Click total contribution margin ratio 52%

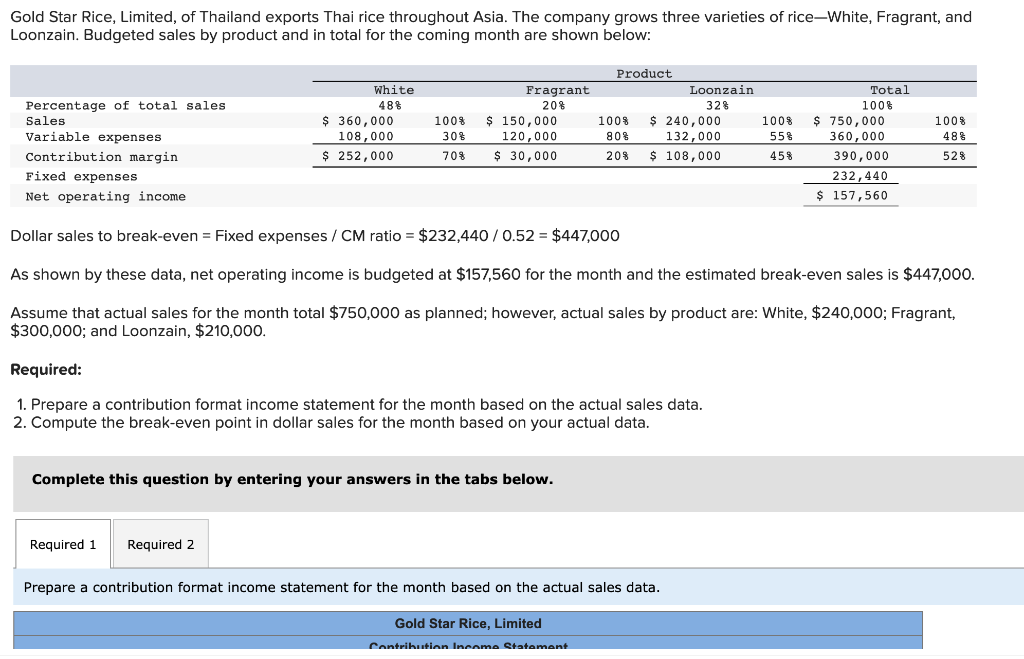point(954,156)
